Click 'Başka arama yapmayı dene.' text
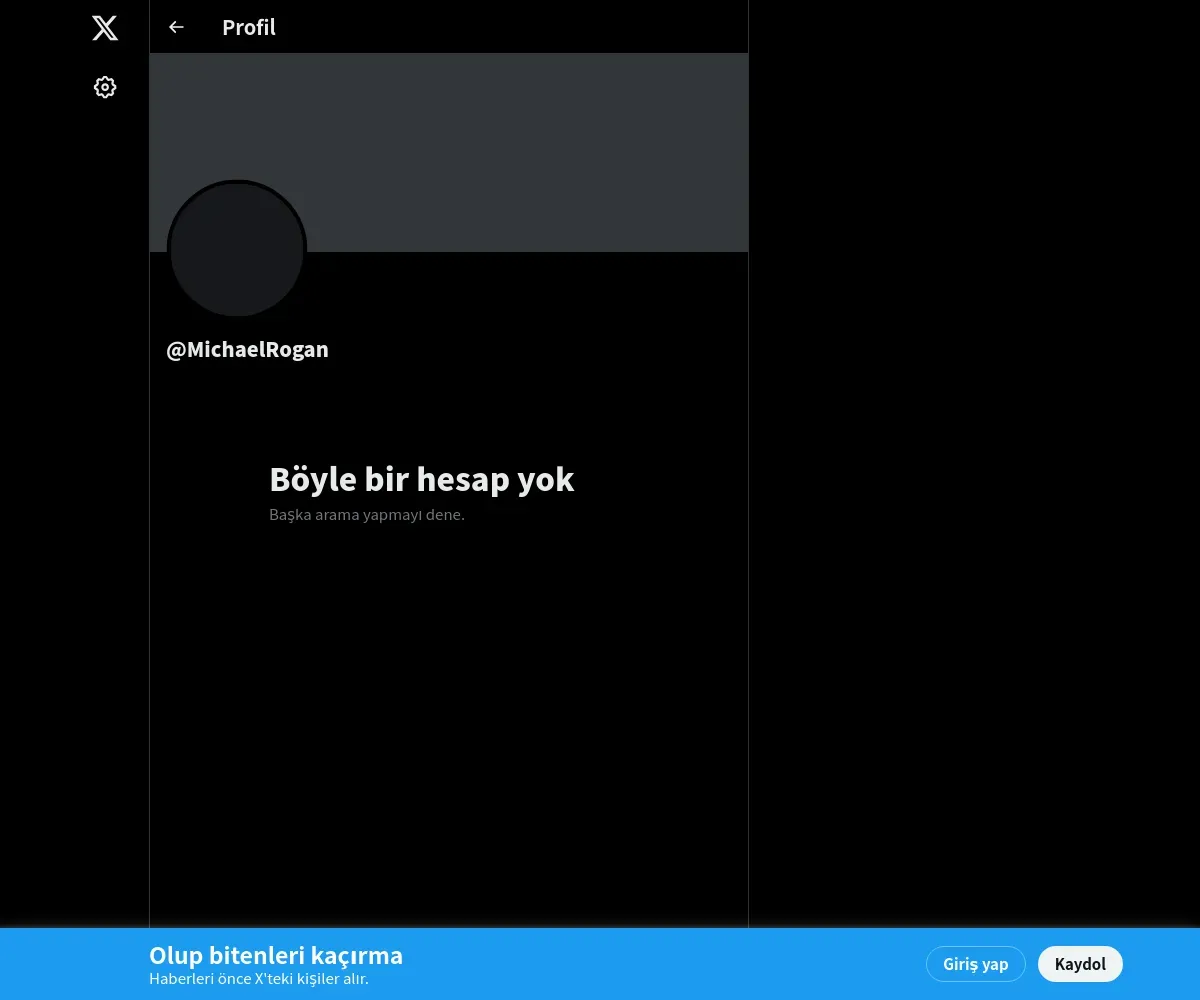1200x1000 pixels. tap(367, 515)
